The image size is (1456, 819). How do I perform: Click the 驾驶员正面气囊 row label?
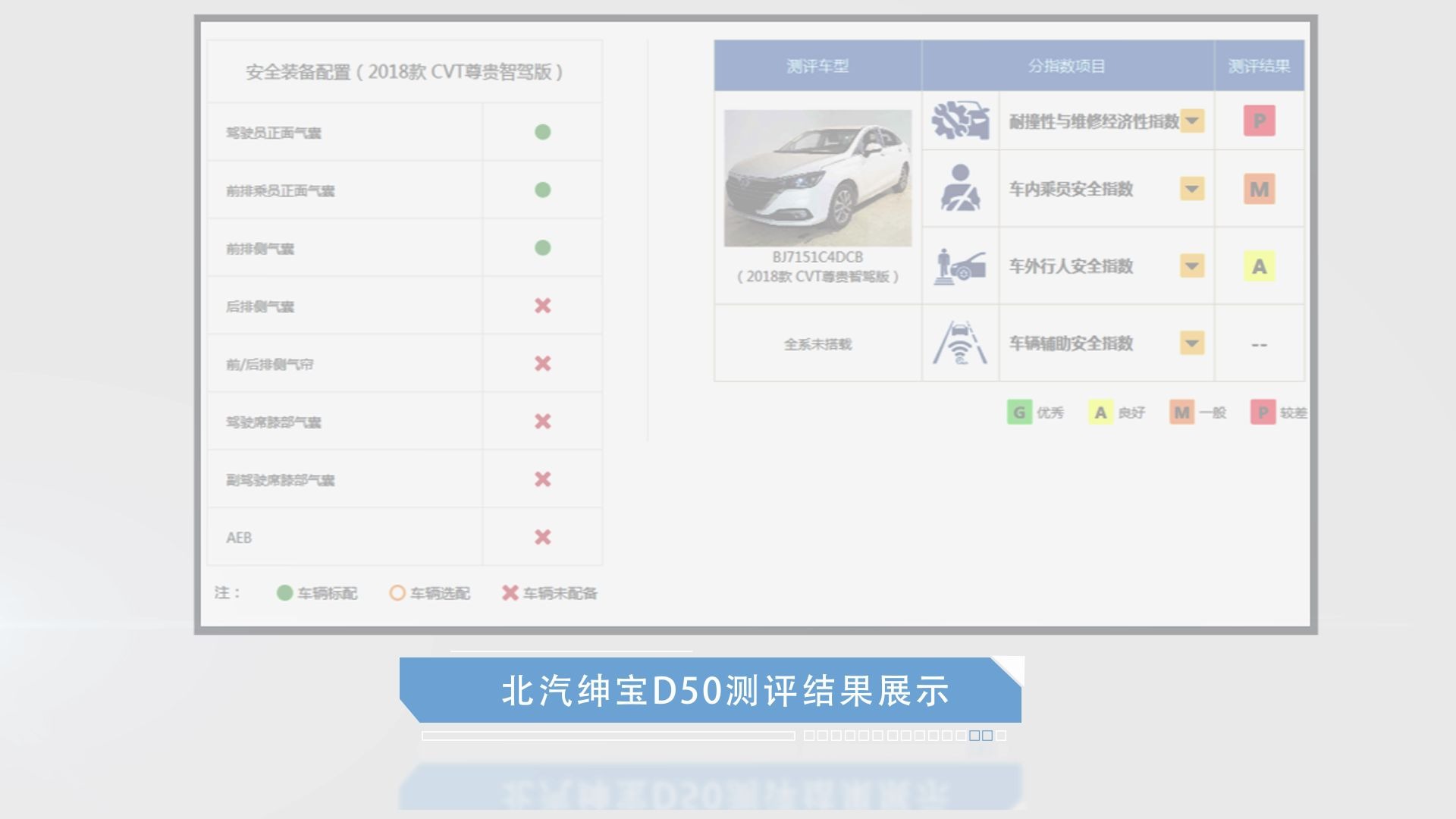tap(274, 133)
